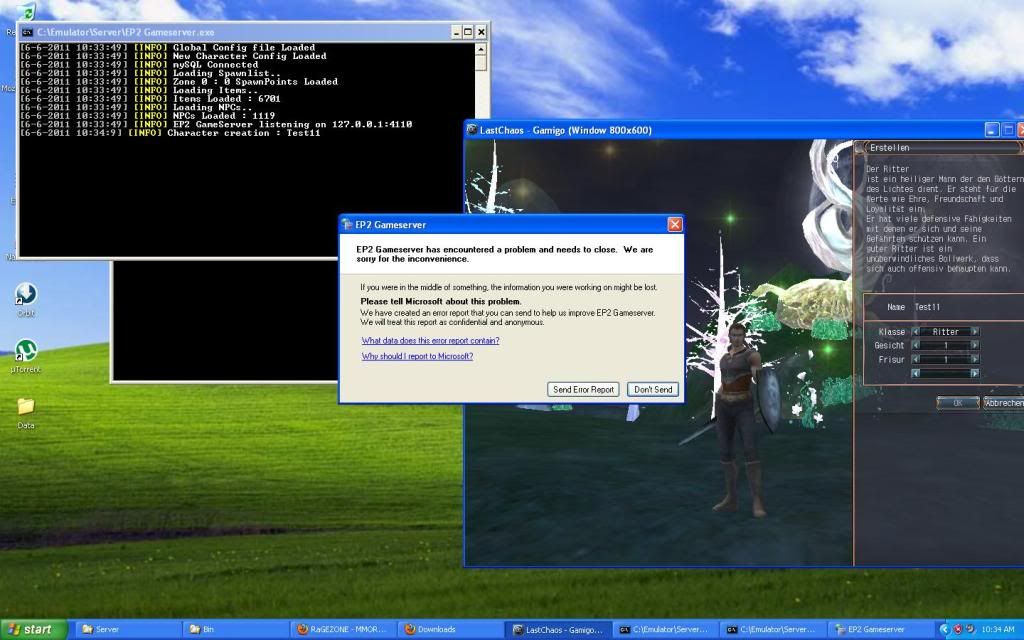Switch to LastChaos - Gamigo taskbar button
The height and width of the screenshot is (640, 1024).
(558, 630)
